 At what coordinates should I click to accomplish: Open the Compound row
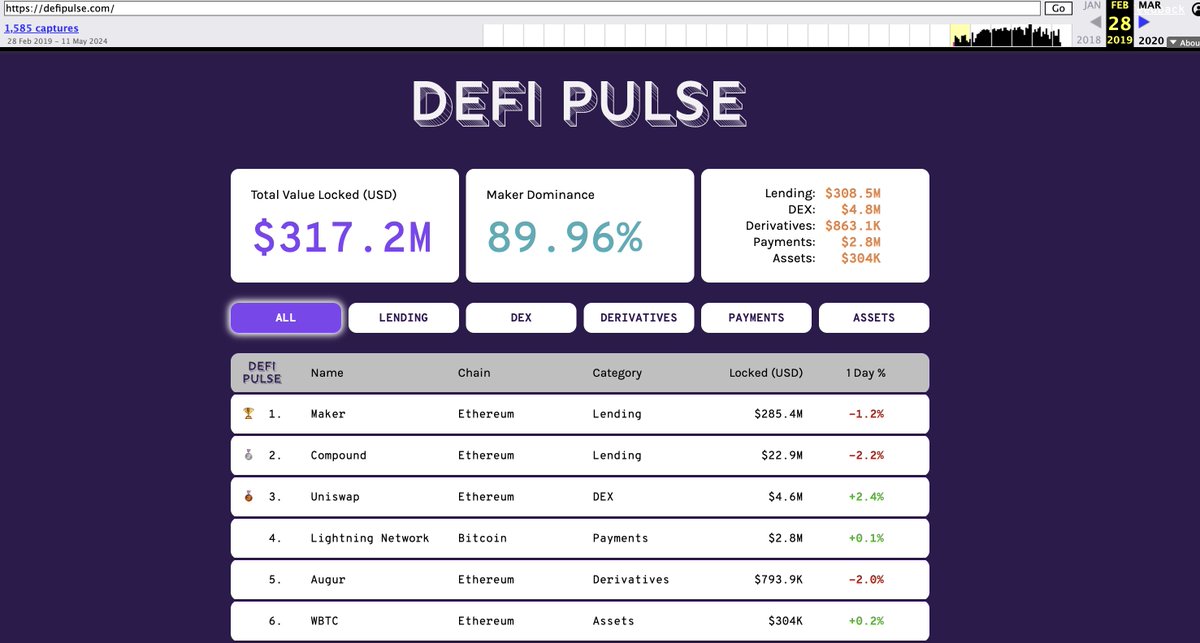coord(580,455)
